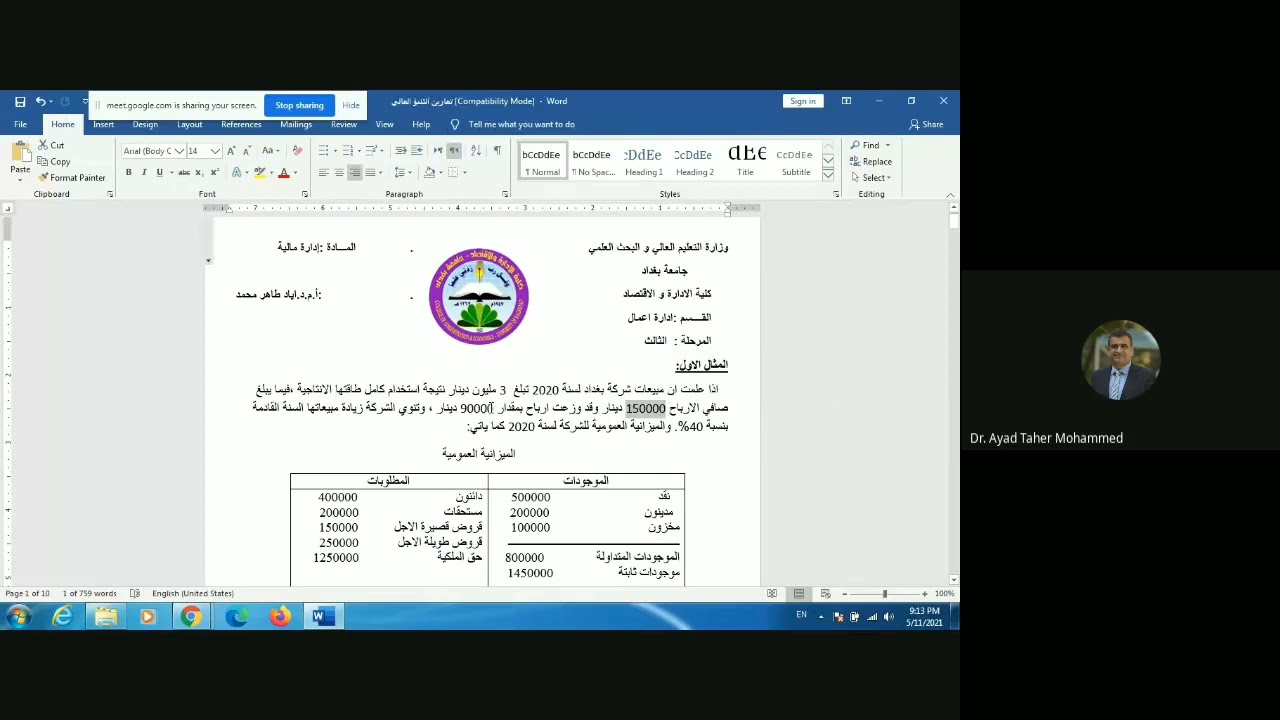The width and height of the screenshot is (1280, 720).
Task: Open the Select dropdown in Editing
Action: (871, 178)
